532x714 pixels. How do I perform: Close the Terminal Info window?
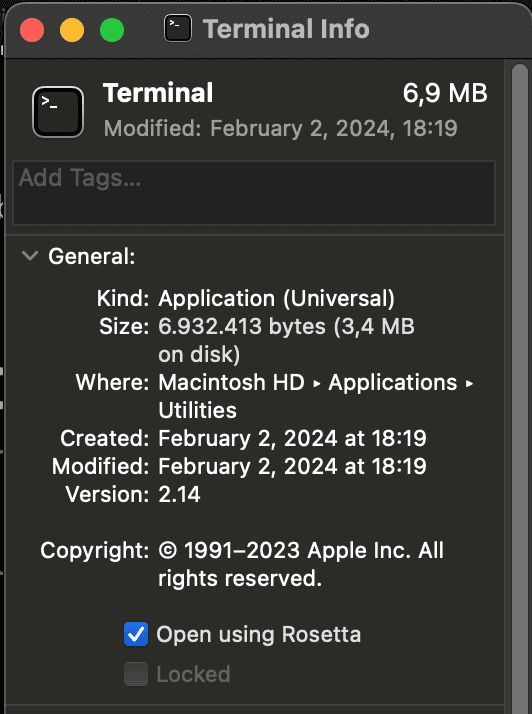point(32,30)
